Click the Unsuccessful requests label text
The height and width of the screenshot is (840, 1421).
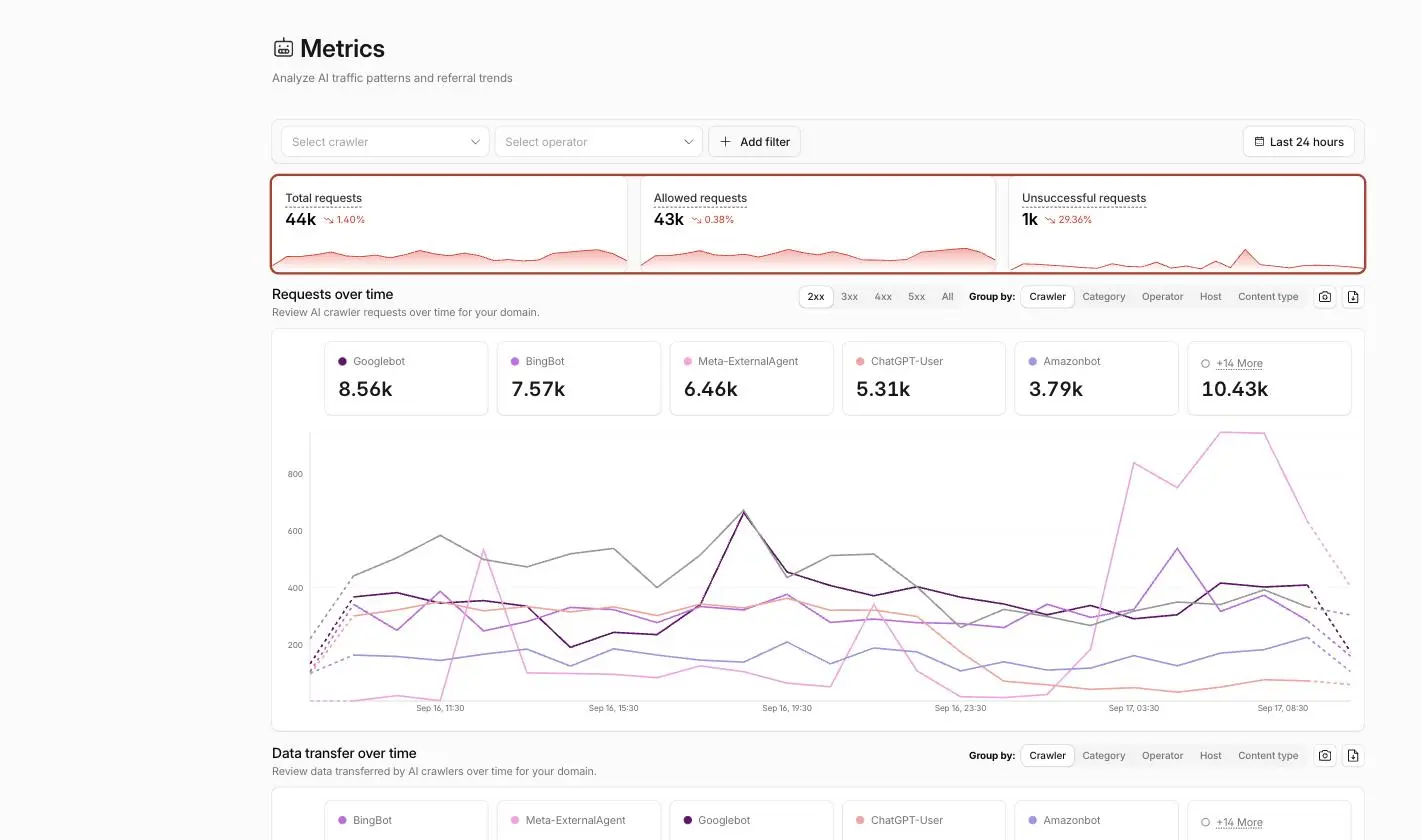point(1084,198)
